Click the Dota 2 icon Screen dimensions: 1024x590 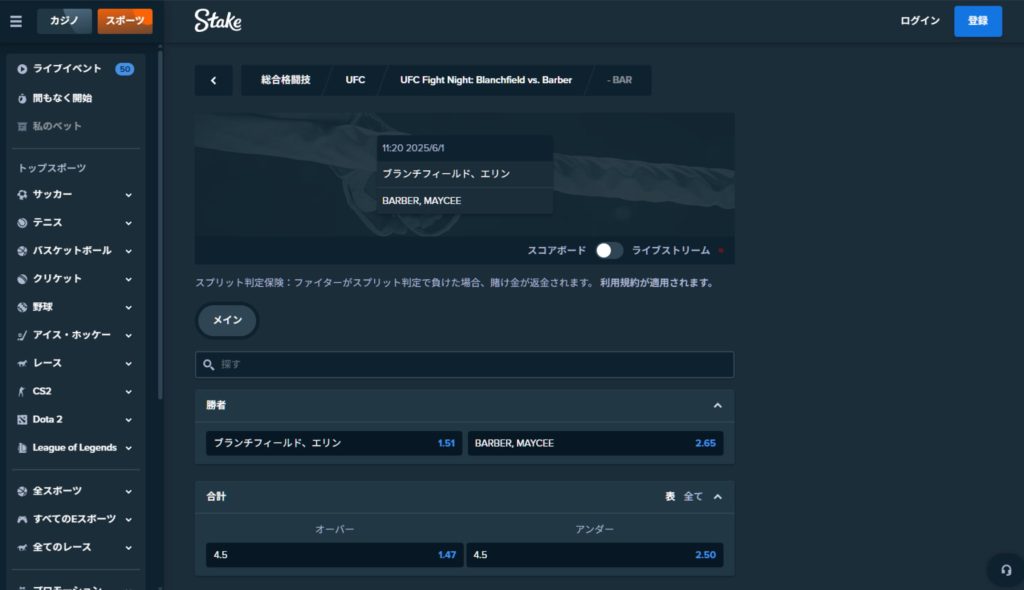click(22, 419)
